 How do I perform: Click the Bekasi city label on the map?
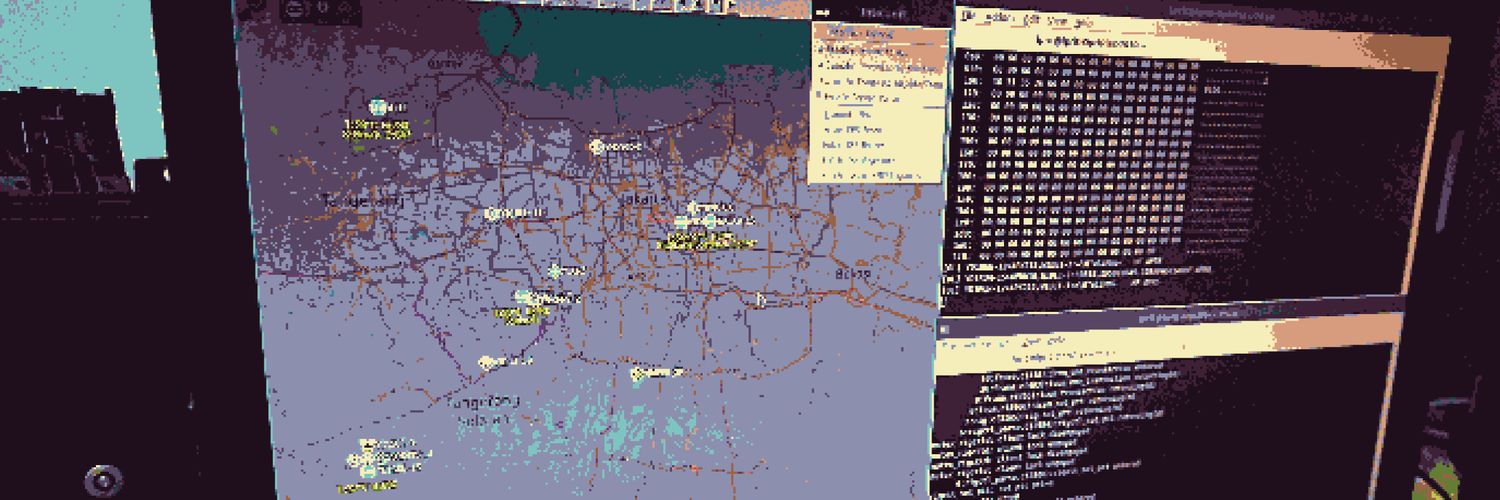[853, 274]
